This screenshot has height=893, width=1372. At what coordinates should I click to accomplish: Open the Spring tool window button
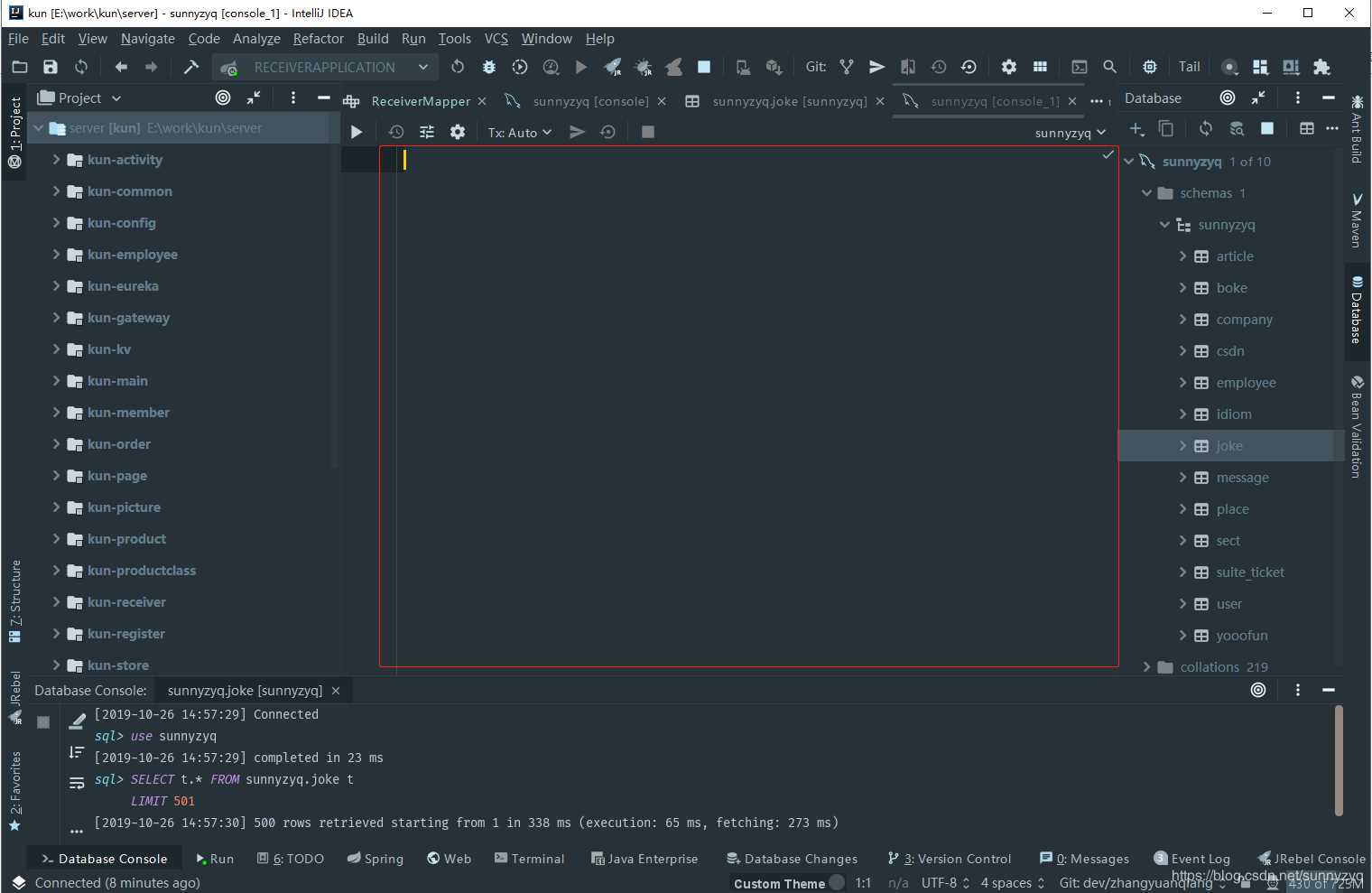(375, 859)
